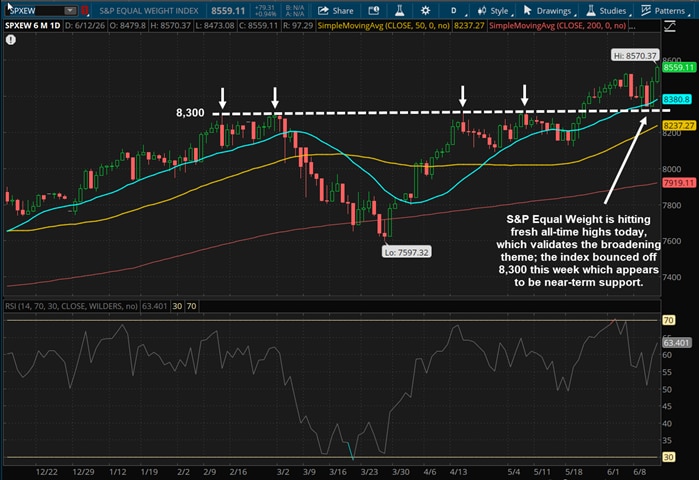The width and height of the screenshot is (699, 480).
Task: Click the RSI 30 oversold label
Action: pos(177,306)
